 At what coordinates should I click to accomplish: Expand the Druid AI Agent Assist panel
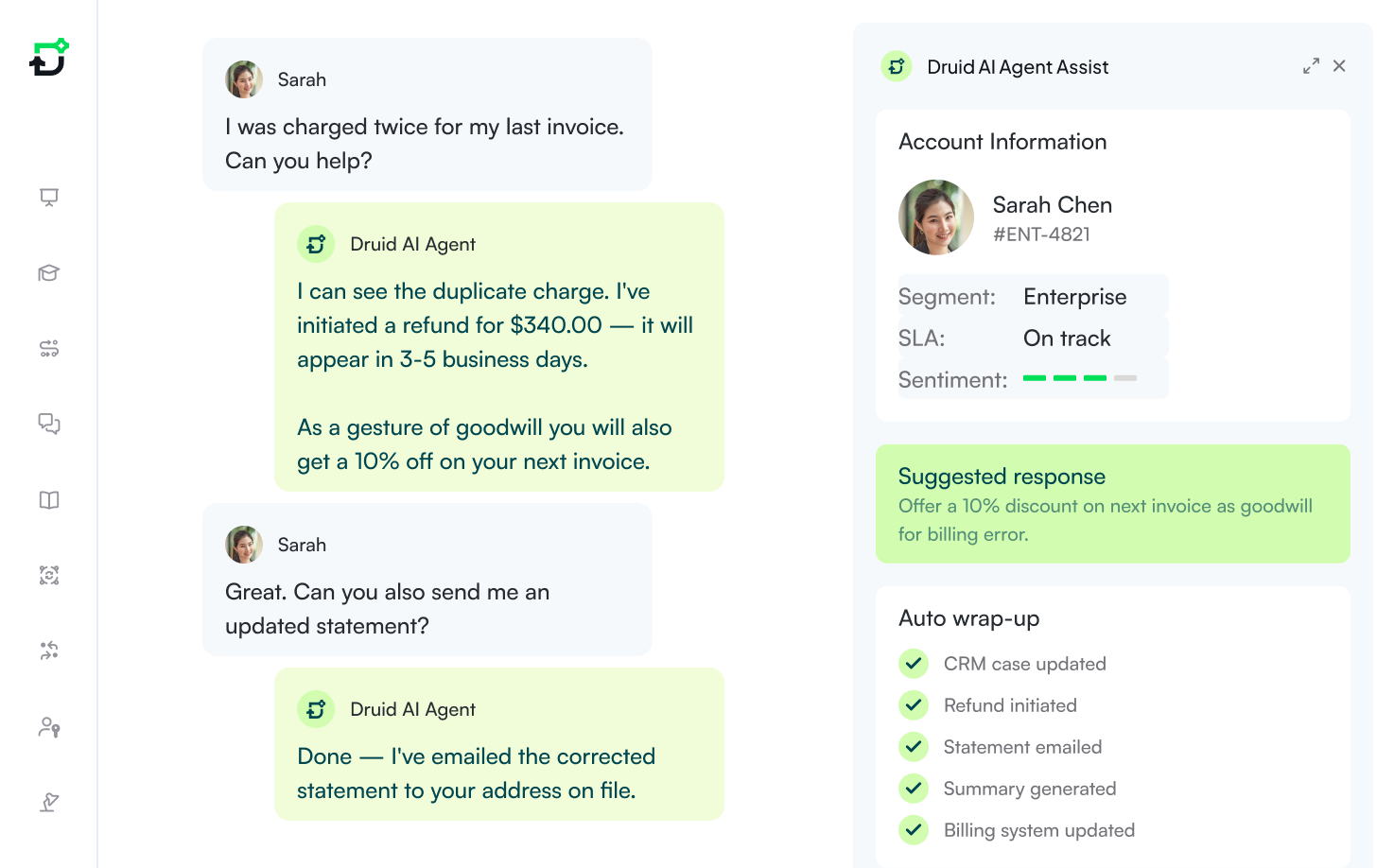[1311, 66]
